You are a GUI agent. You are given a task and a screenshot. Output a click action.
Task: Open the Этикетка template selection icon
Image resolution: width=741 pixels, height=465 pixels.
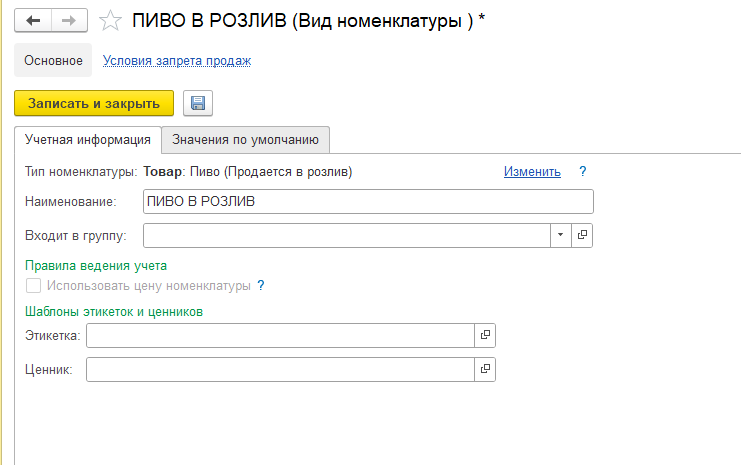[485, 335]
